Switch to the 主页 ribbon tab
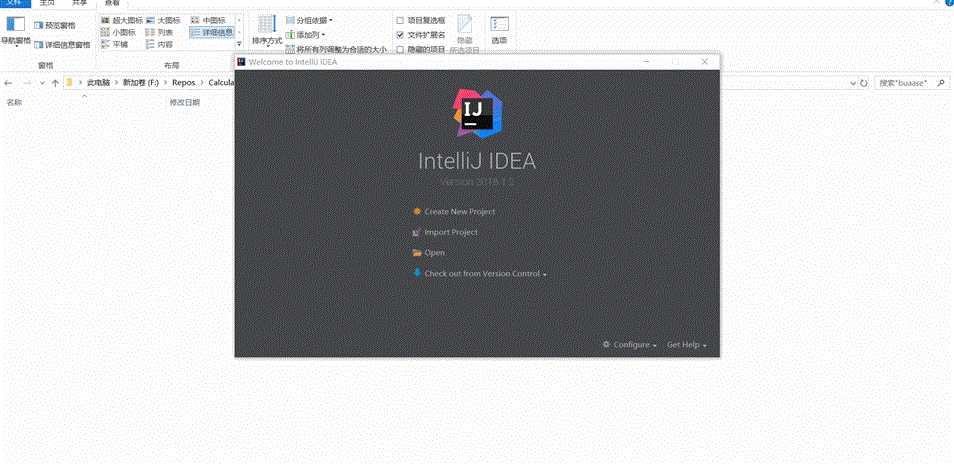Image resolution: width=954 pixels, height=465 pixels. click(47, 3)
